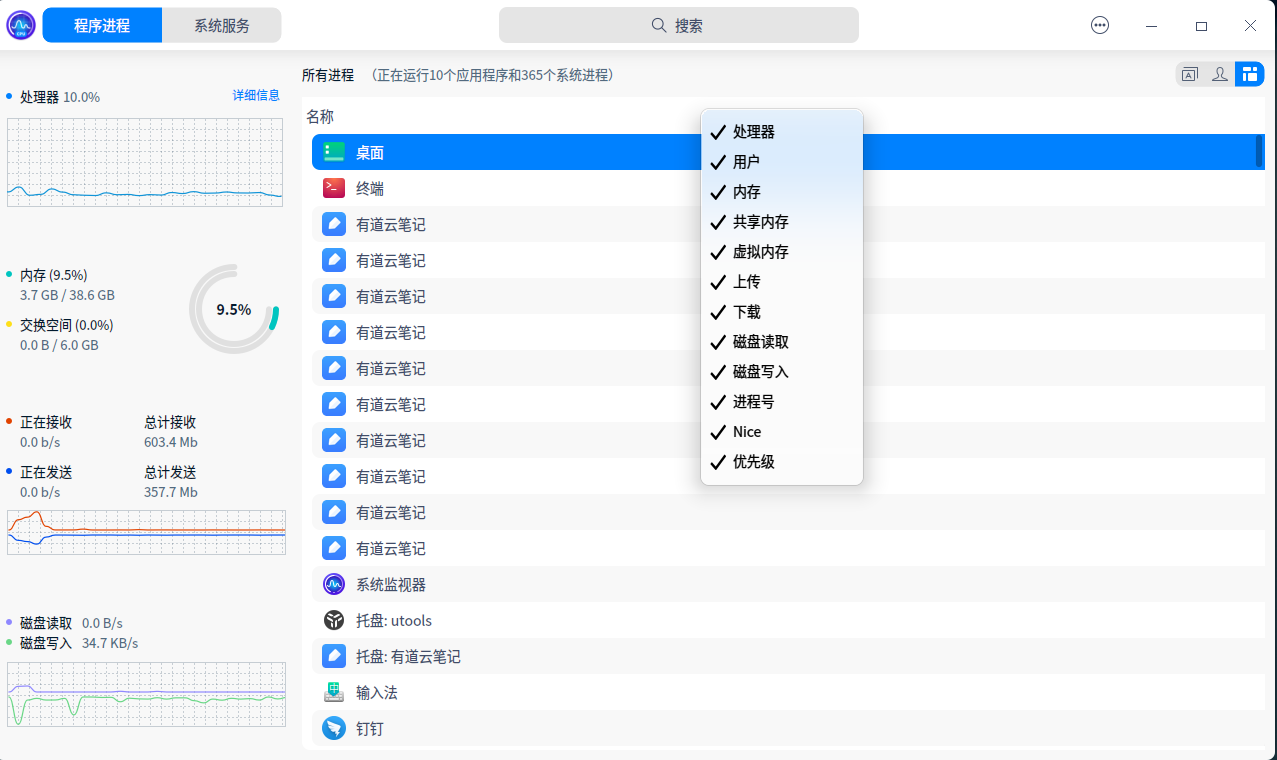
Task: Click the 钉钉 process icon
Action: pyautogui.click(x=334, y=728)
